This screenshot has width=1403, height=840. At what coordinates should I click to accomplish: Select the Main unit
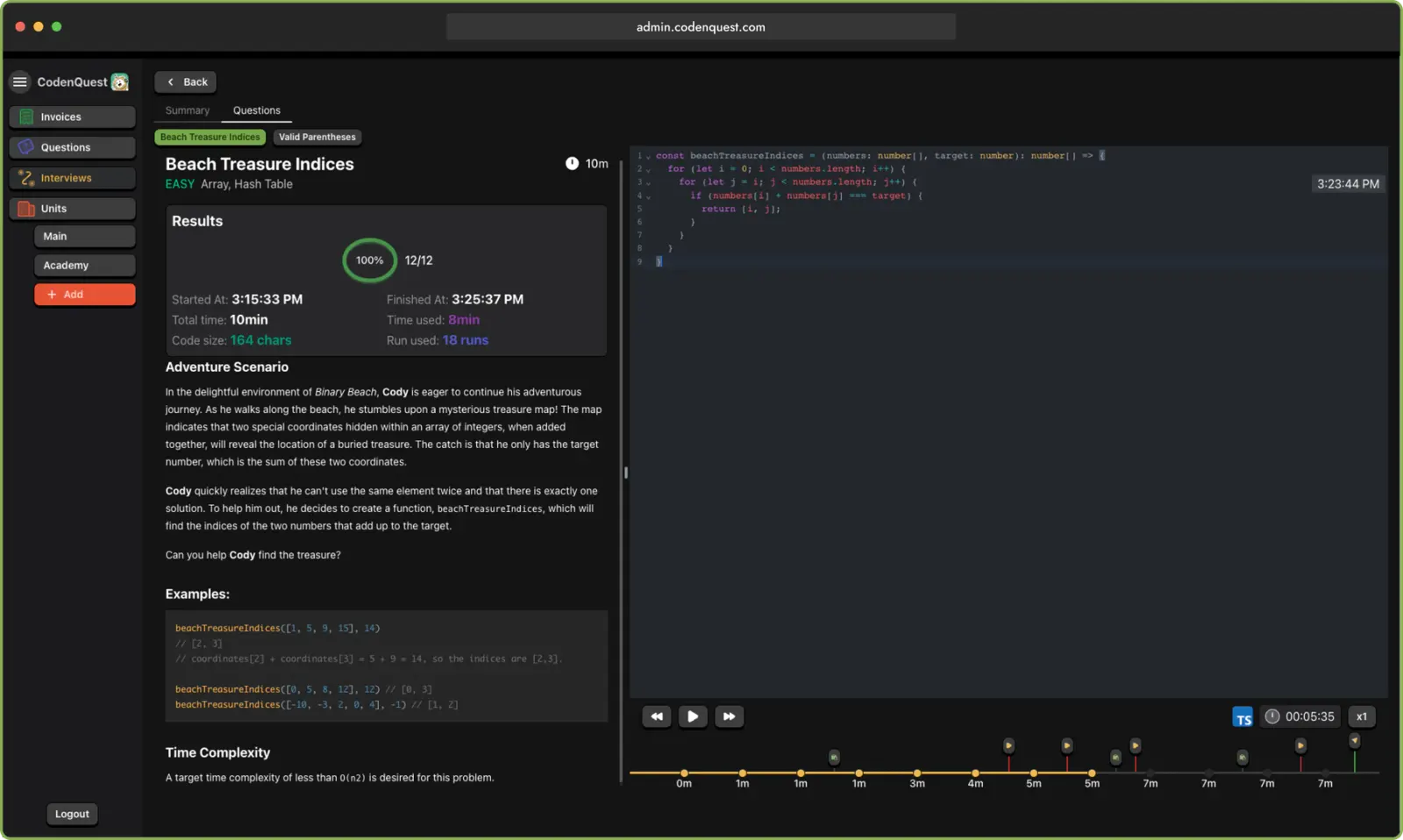[85, 237]
